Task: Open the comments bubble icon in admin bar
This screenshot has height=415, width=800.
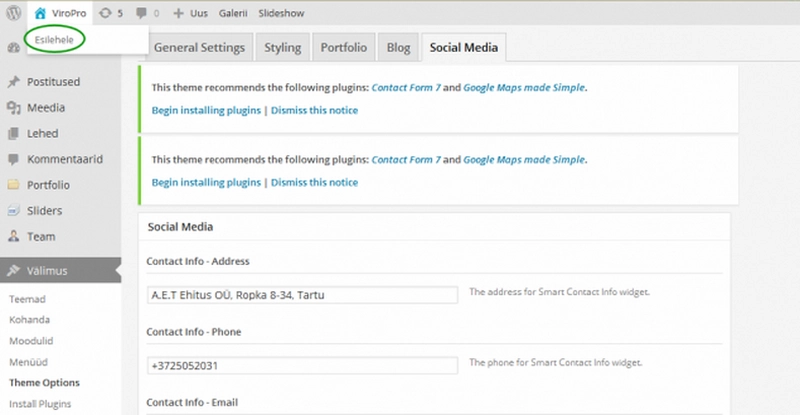Action: pyautogui.click(x=144, y=14)
